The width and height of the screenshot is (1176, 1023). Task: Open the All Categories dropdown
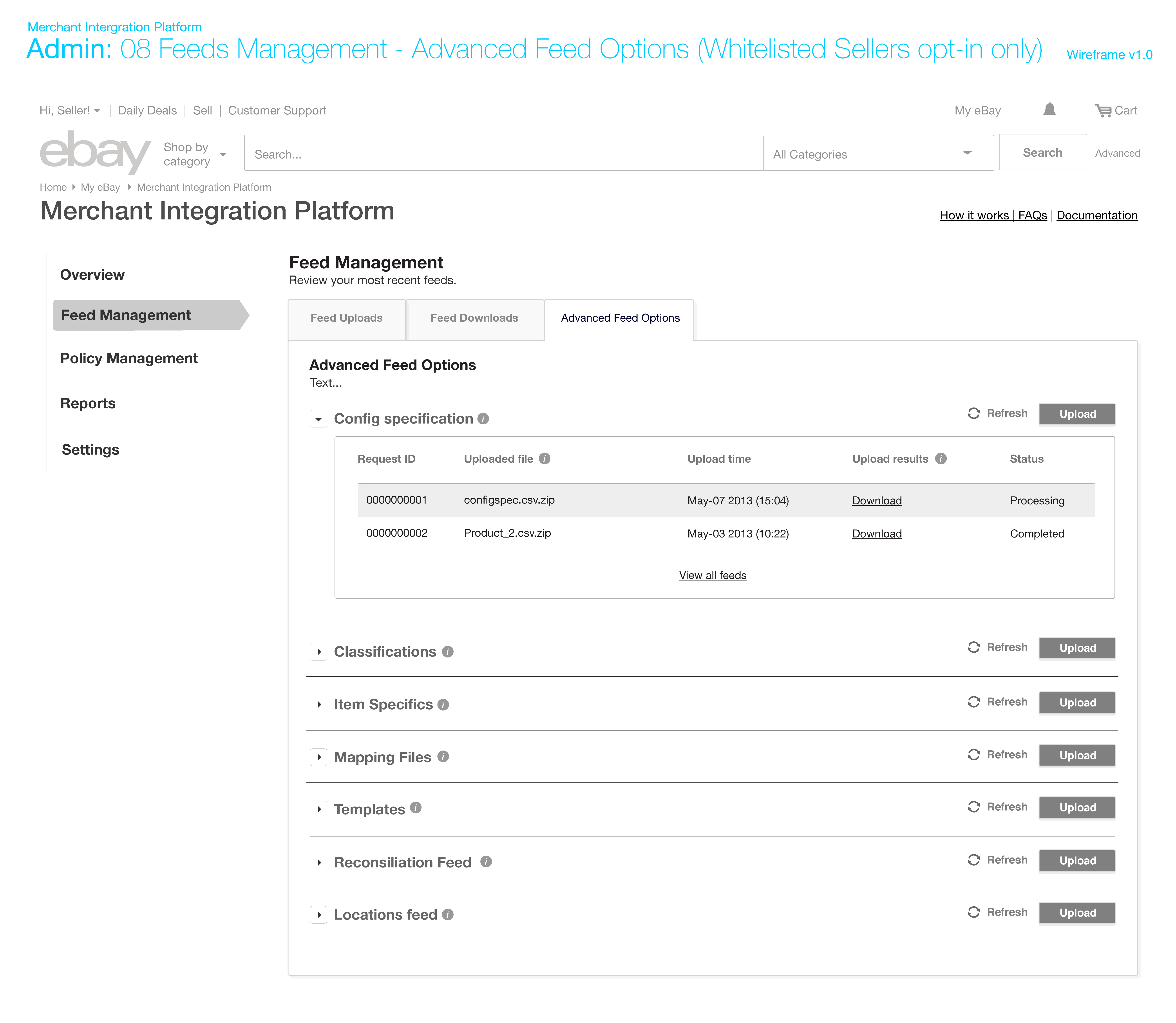tap(879, 153)
